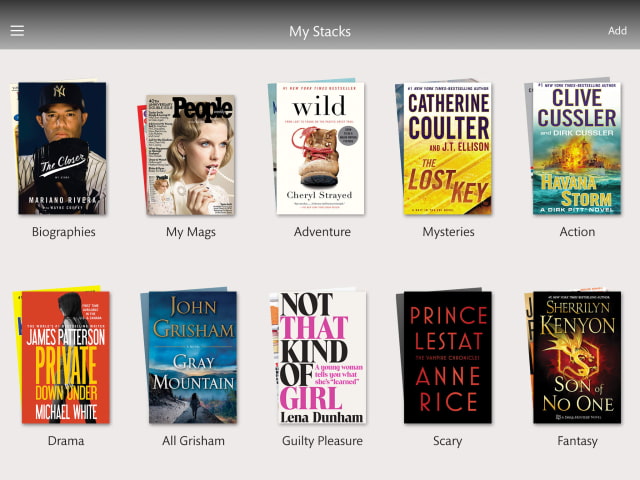
Task: Open the People magazine stack
Action: click(x=190, y=154)
